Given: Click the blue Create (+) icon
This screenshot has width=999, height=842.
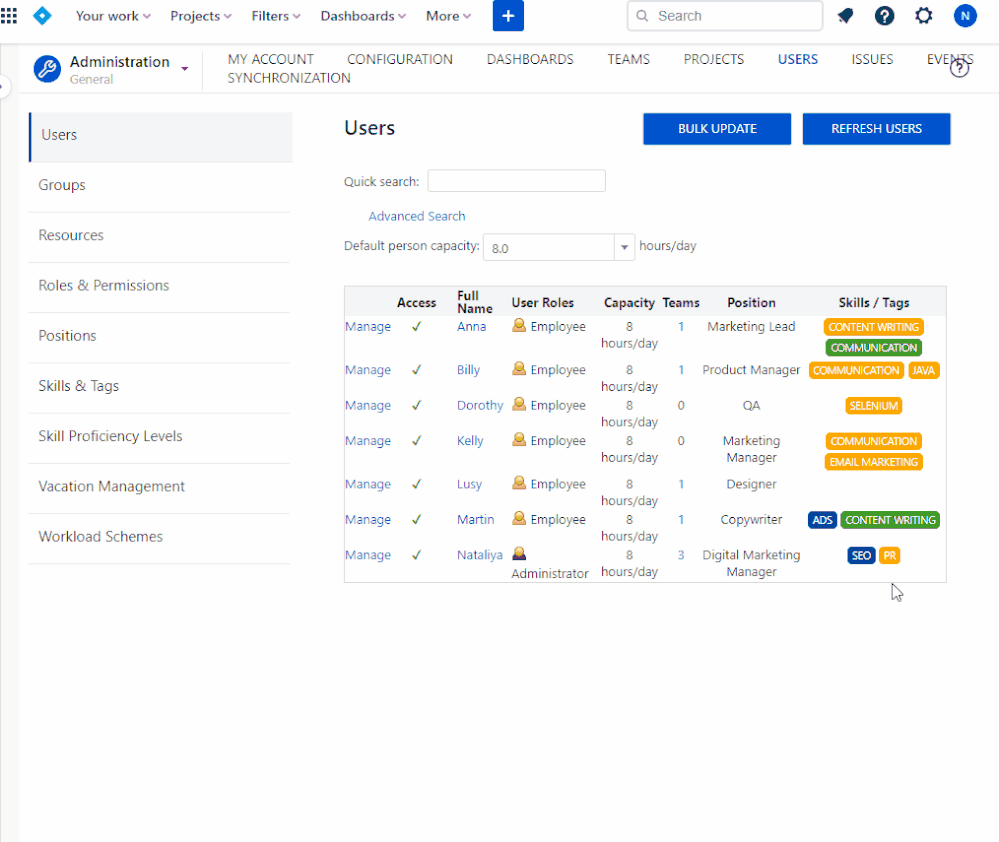Looking at the screenshot, I should [x=508, y=16].
